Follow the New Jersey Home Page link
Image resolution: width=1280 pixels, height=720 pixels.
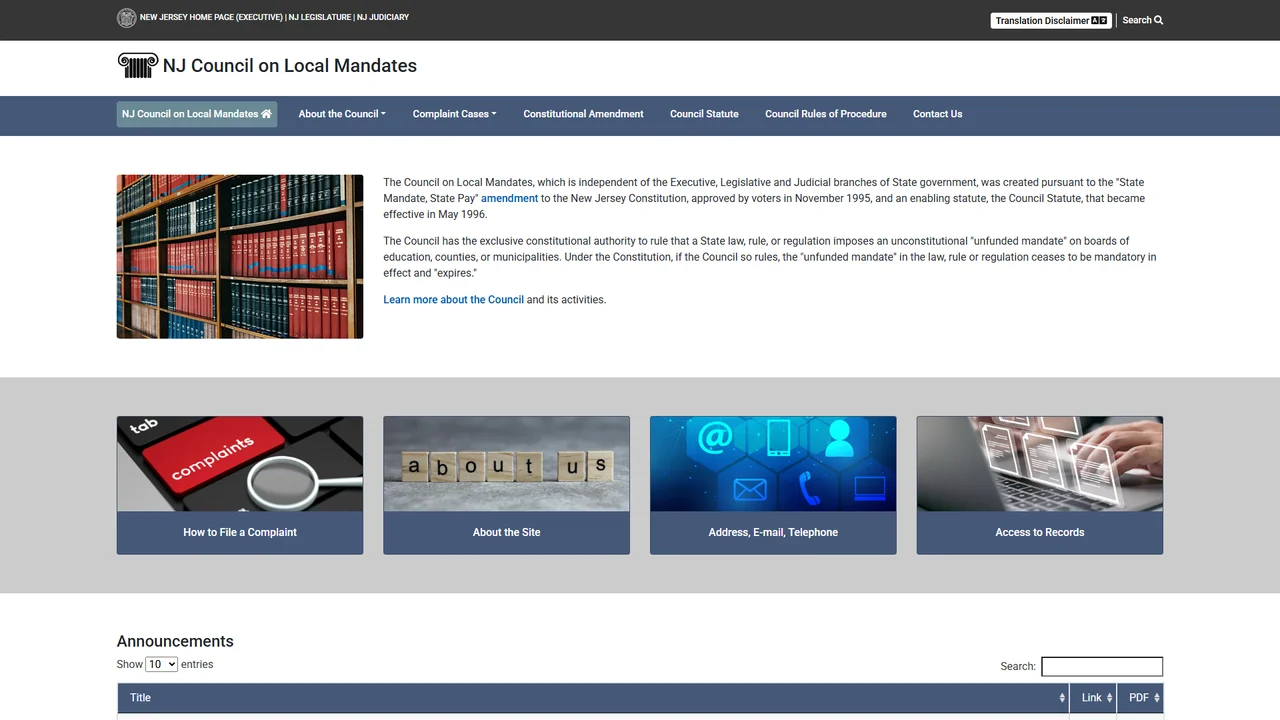coord(211,18)
